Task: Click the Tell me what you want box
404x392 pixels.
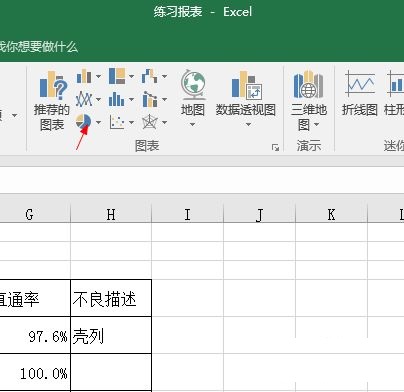Action: 39,47
